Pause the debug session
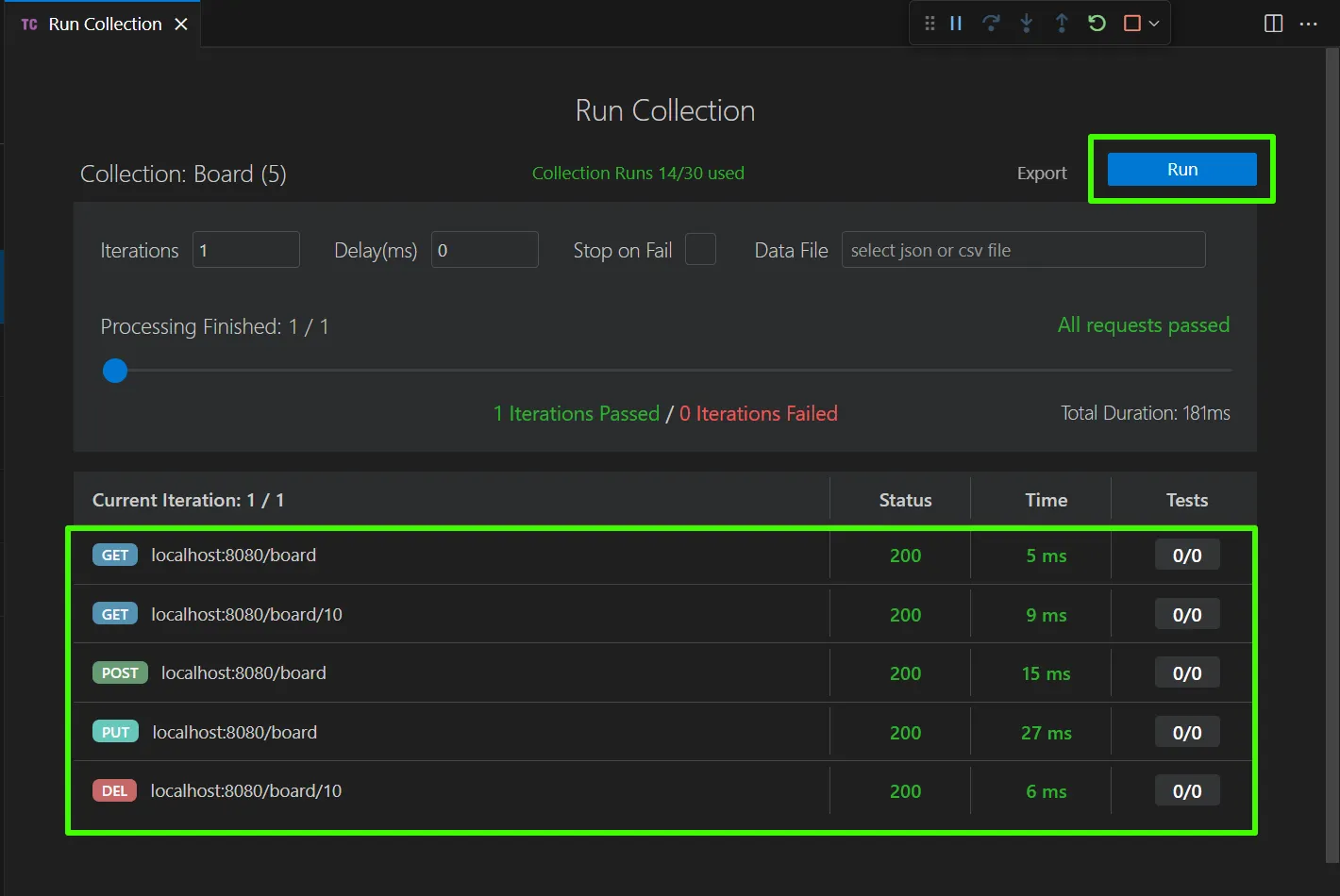The height and width of the screenshot is (896, 1340). click(x=956, y=24)
